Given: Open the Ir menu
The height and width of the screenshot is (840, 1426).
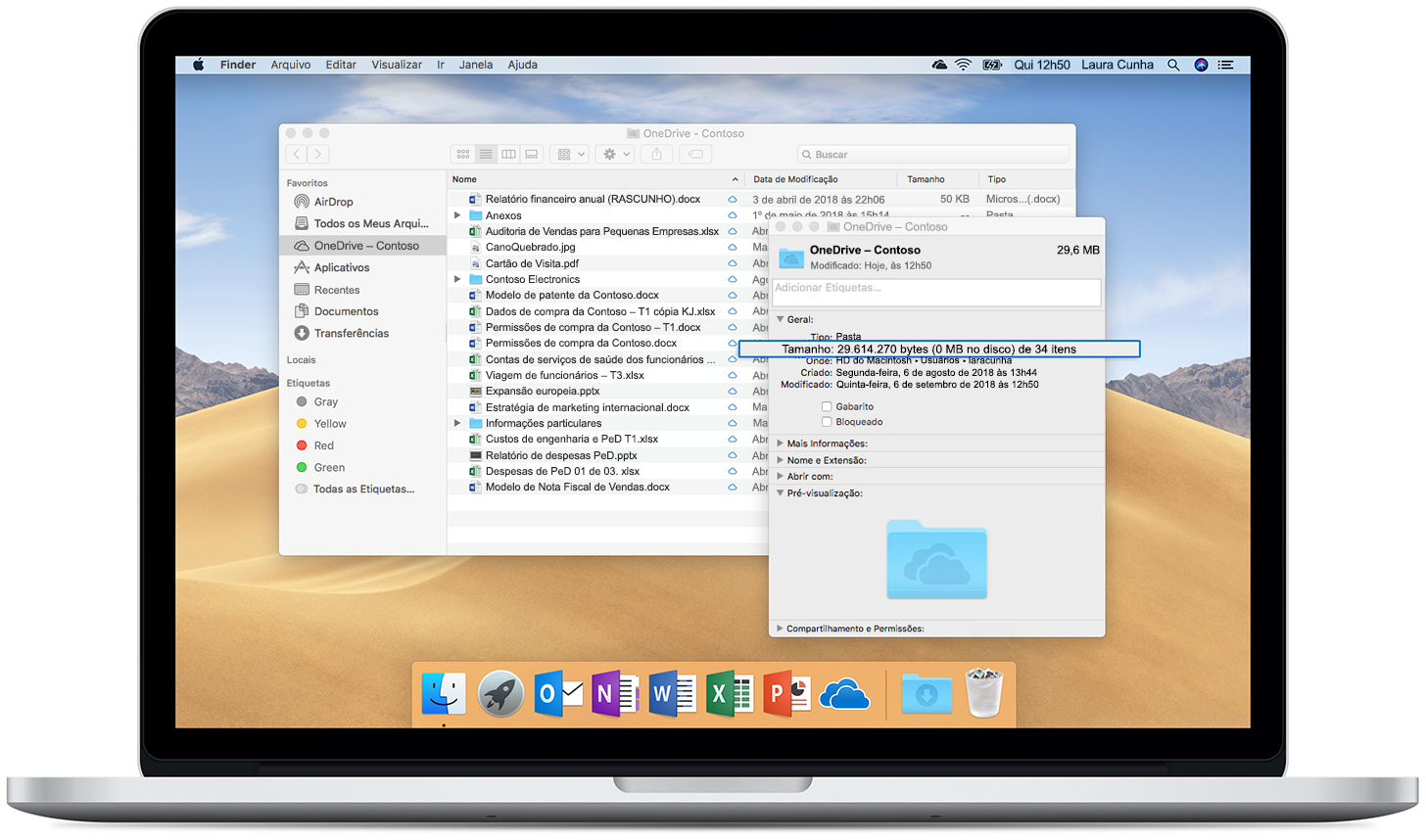Looking at the screenshot, I should click(441, 65).
